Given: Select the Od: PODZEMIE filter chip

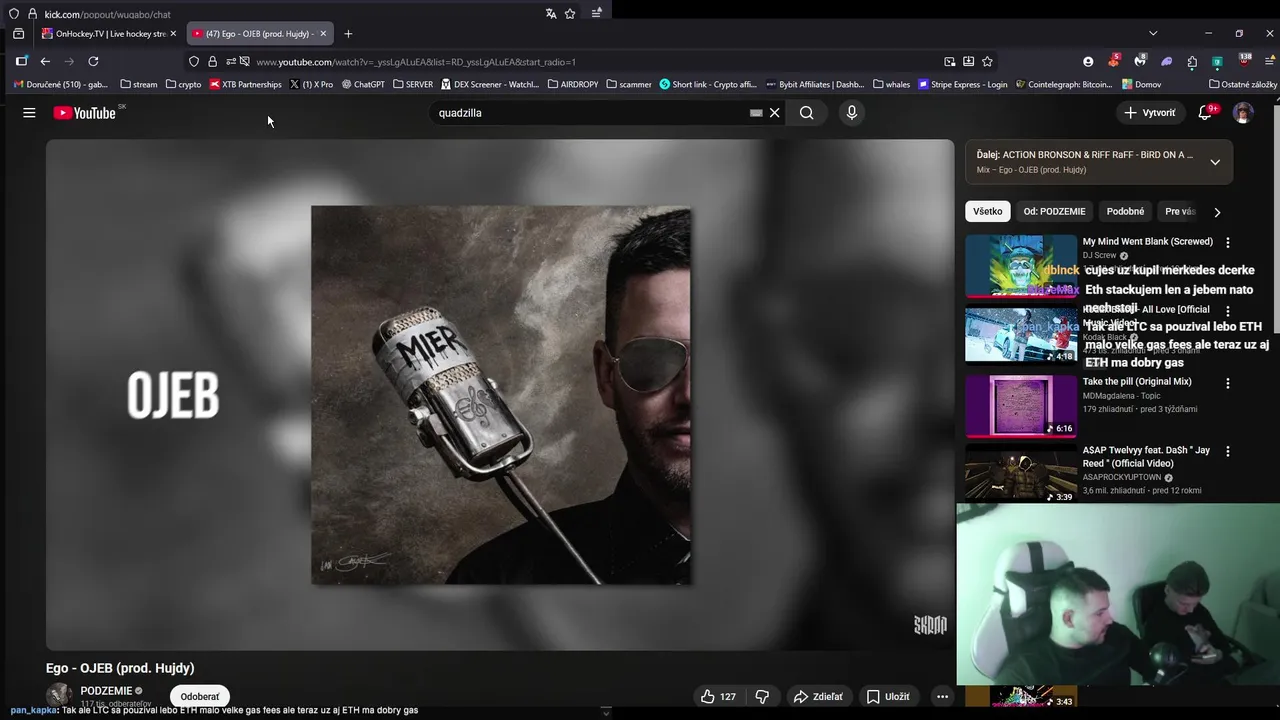Looking at the screenshot, I should pos(1054,212).
